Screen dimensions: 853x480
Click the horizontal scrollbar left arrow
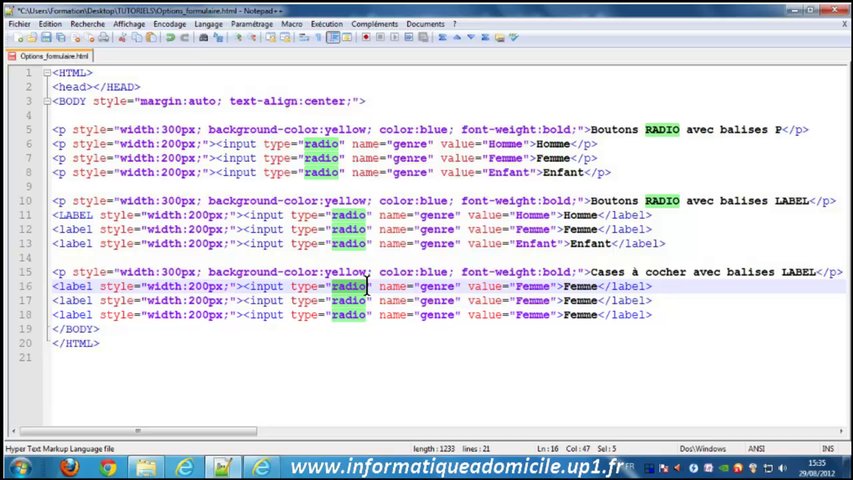pyautogui.click(x=13, y=431)
